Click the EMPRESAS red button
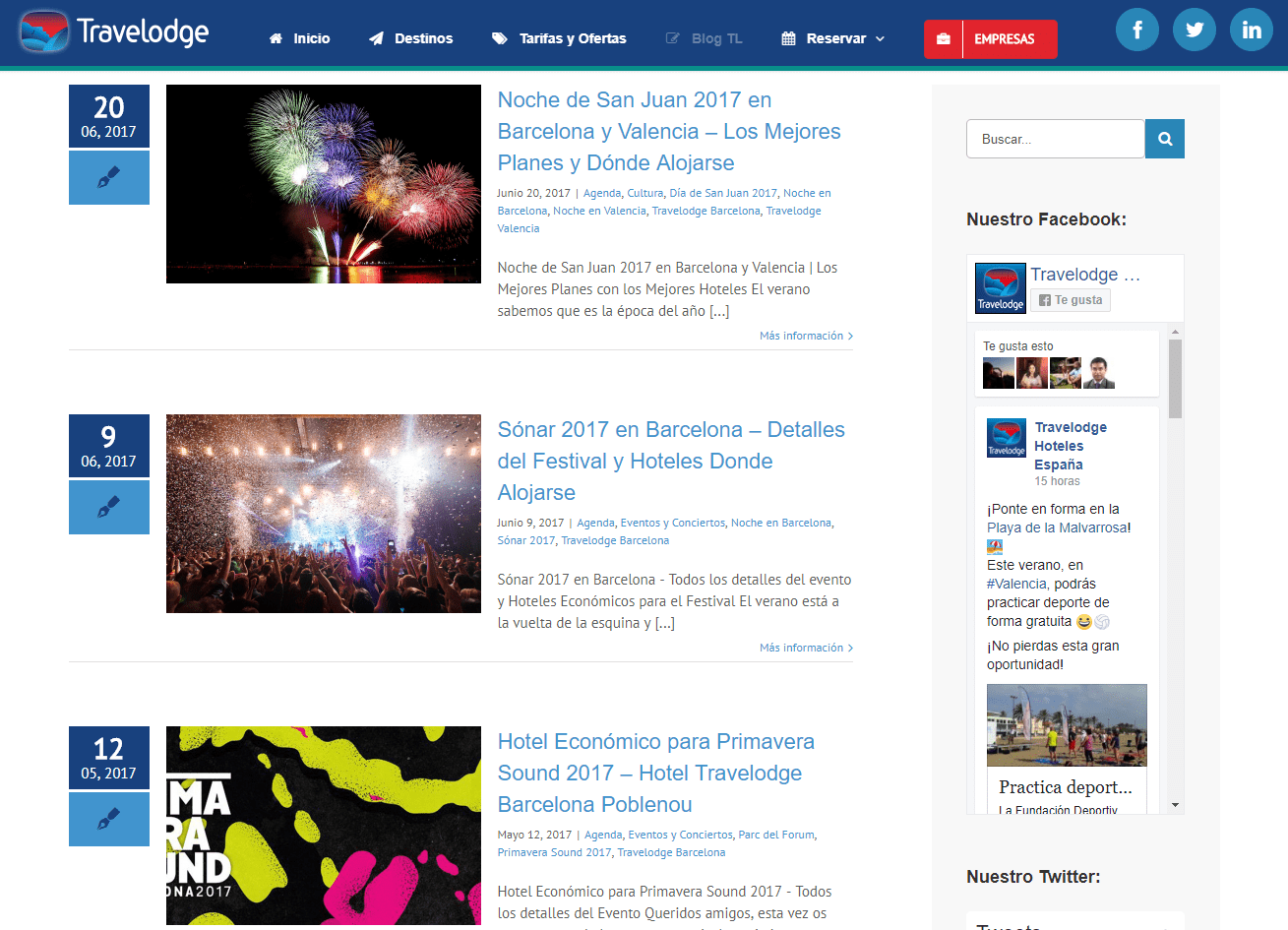The image size is (1288, 930). [x=991, y=39]
